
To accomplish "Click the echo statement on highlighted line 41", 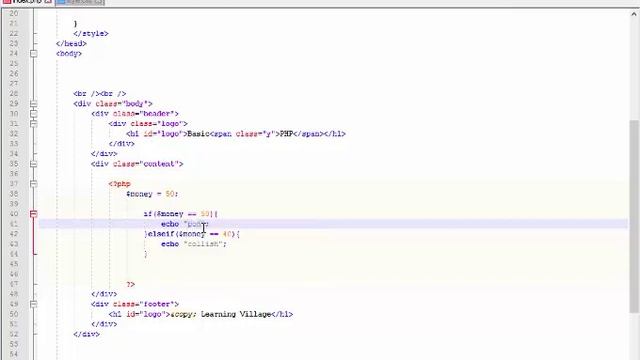I will click(184, 224).
